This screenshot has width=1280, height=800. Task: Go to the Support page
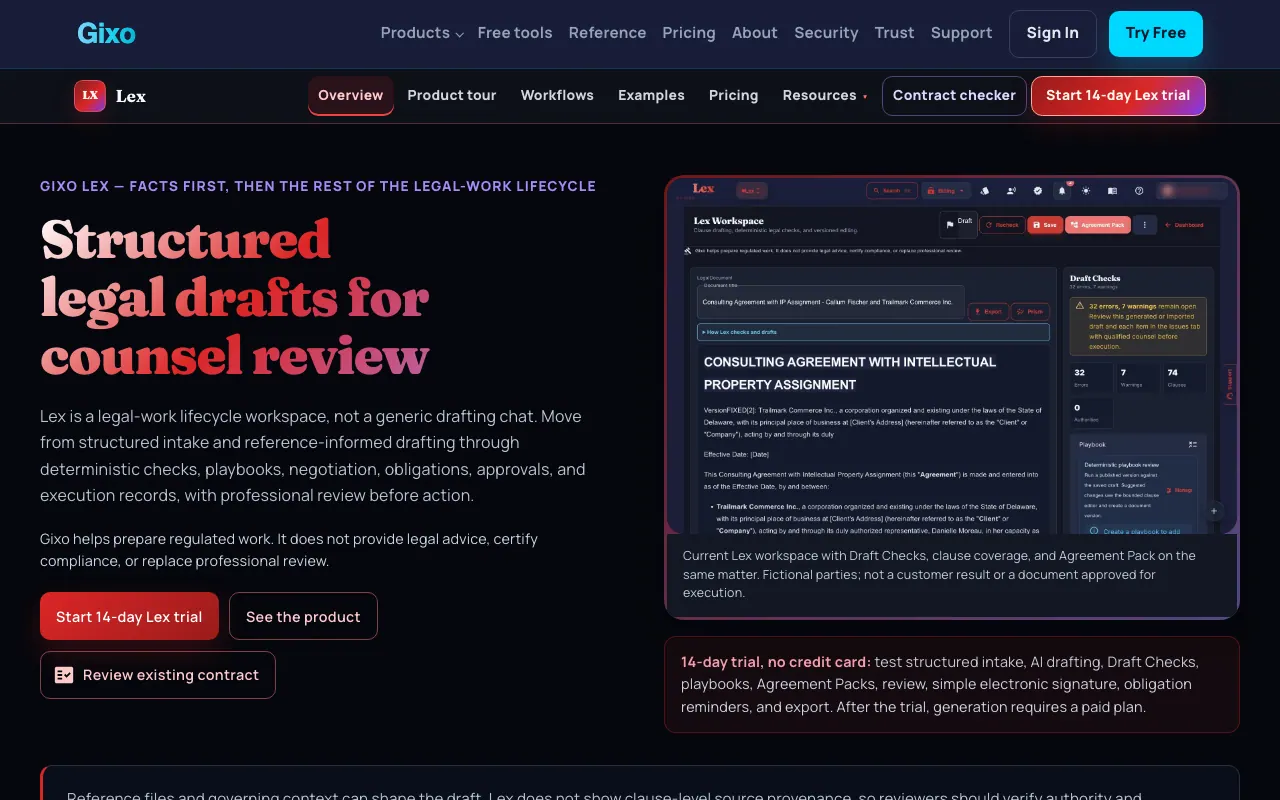[x=961, y=33]
